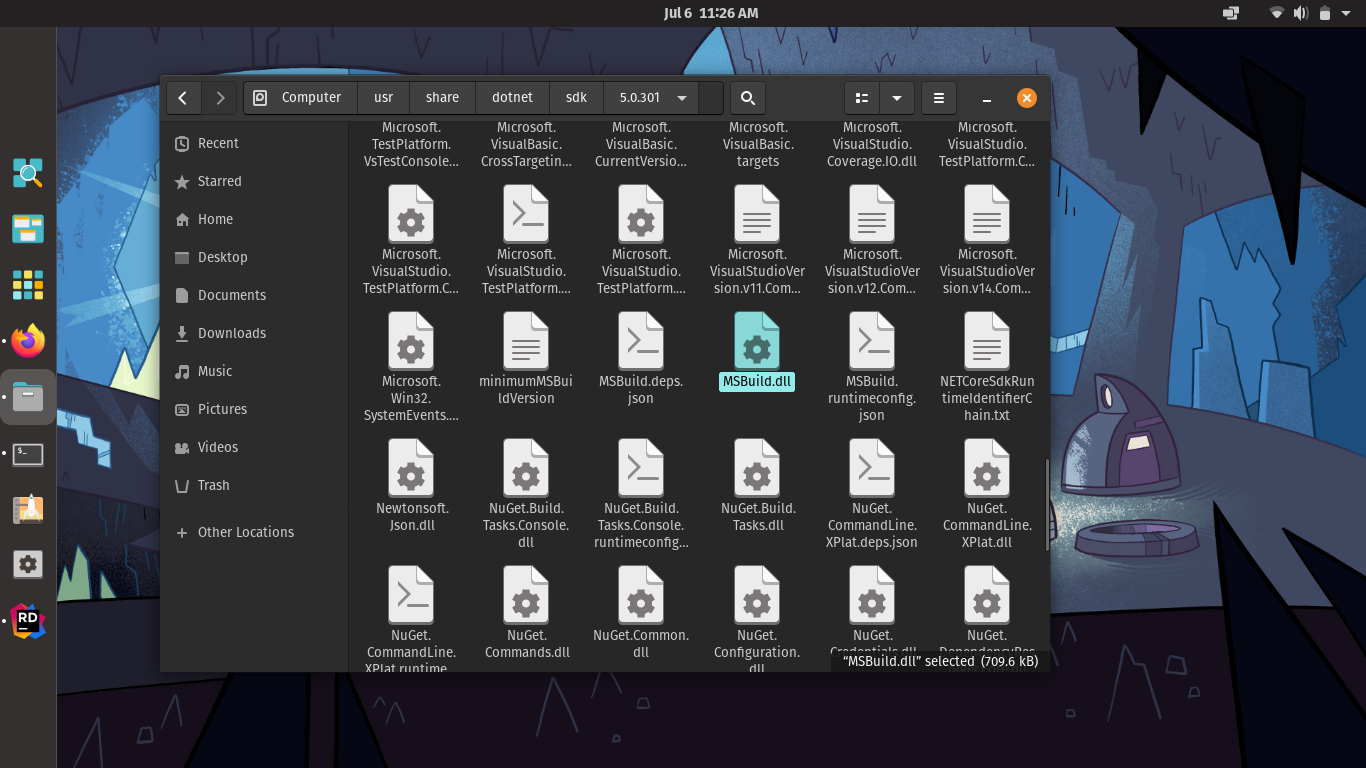1366x768 pixels.
Task: Select the NuGet.CommandLine.XPlat.dll file icon
Action: (987, 468)
